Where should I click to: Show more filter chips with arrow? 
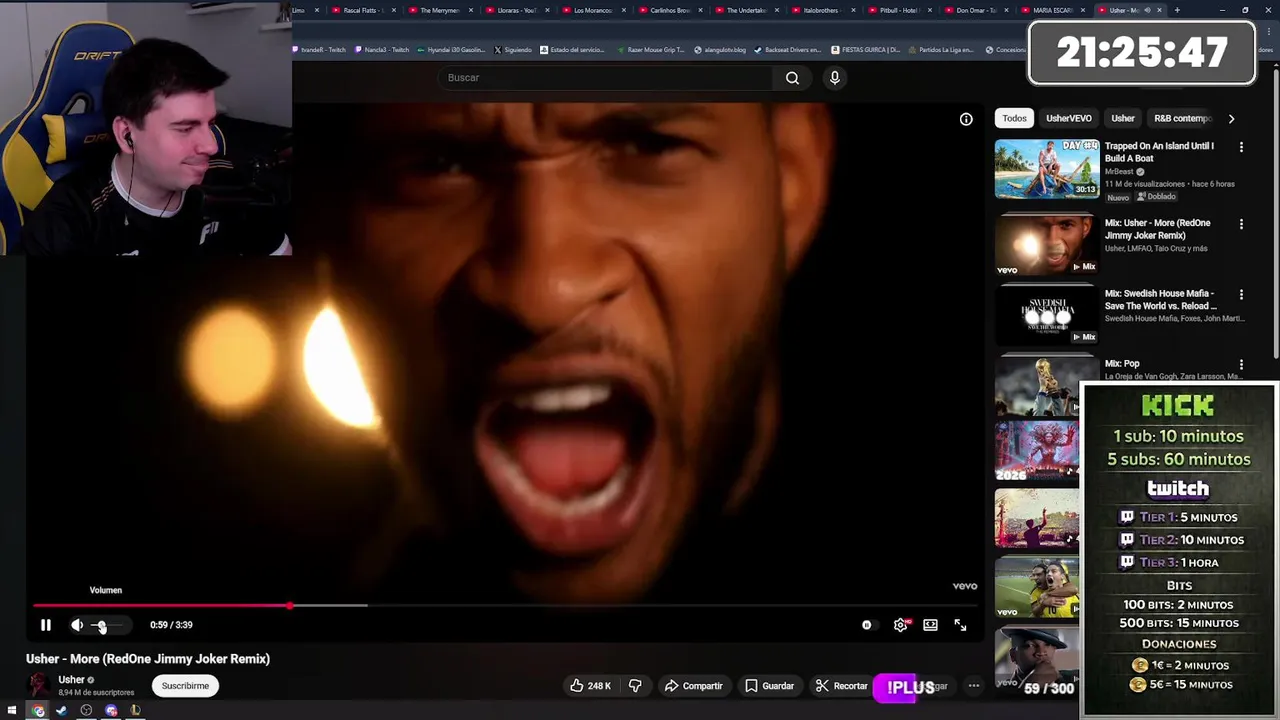[1231, 118]
